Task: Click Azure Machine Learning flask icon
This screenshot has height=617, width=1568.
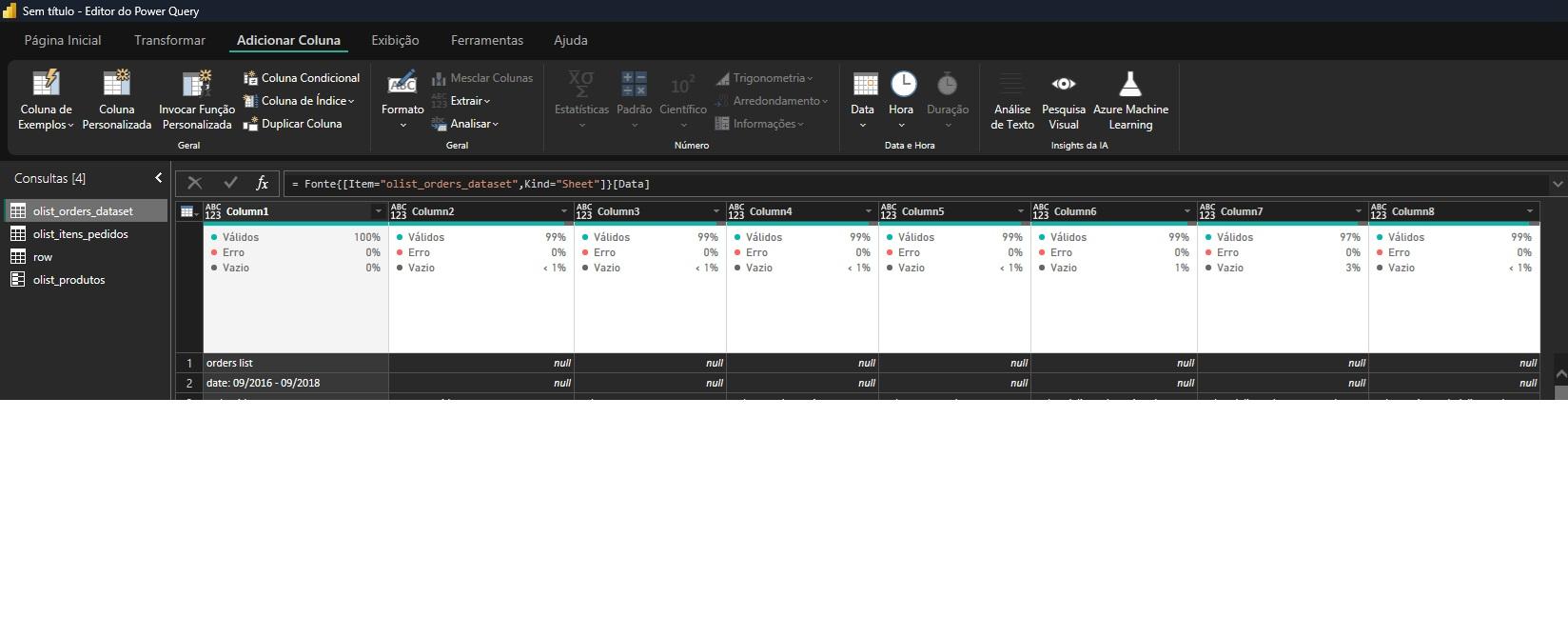Action: [1130, 84]
